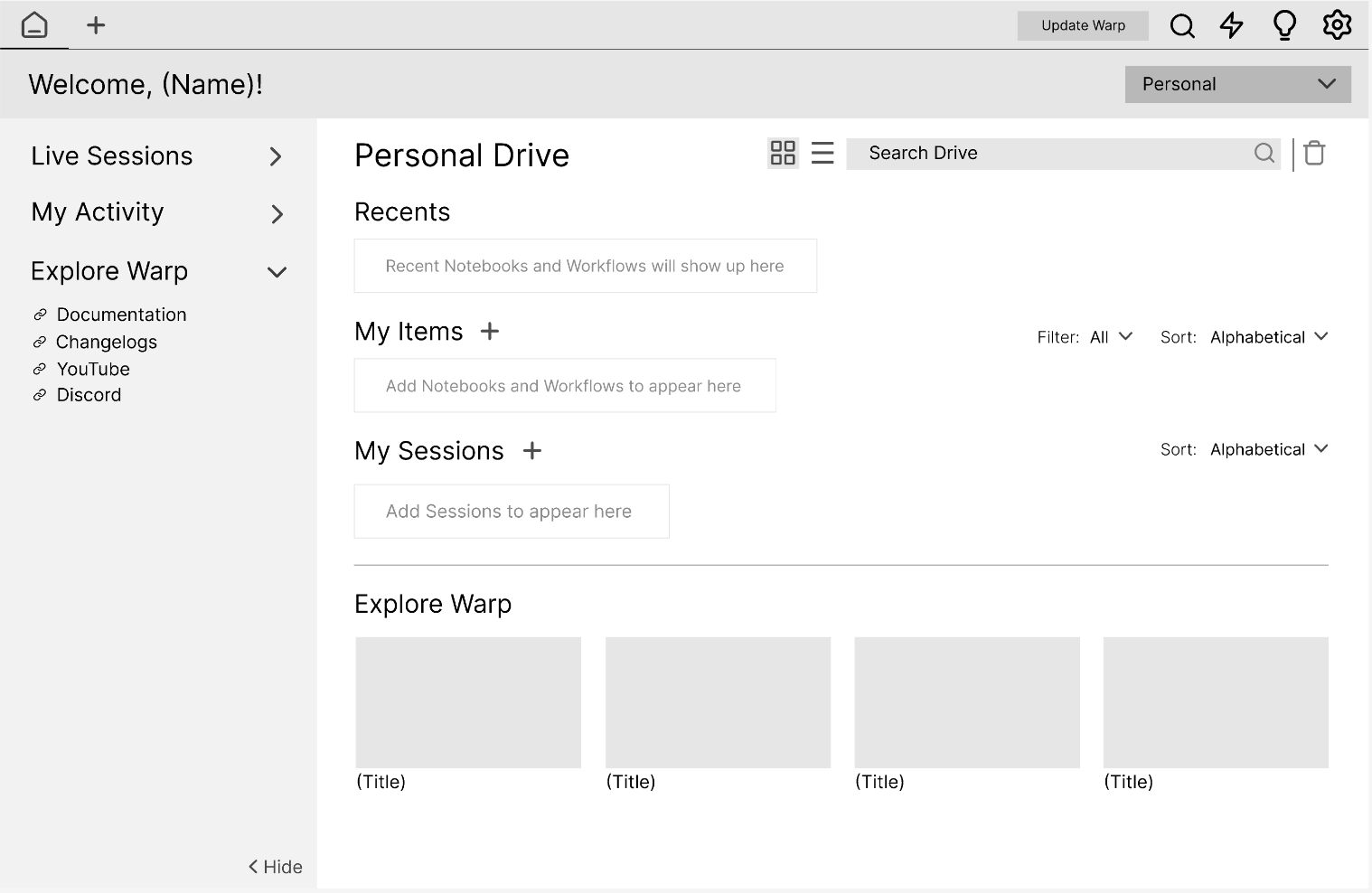The width and height of the screenshot is (1372, 893).
Task: Click the Discord link icon
Action: (x=40, y=395)
